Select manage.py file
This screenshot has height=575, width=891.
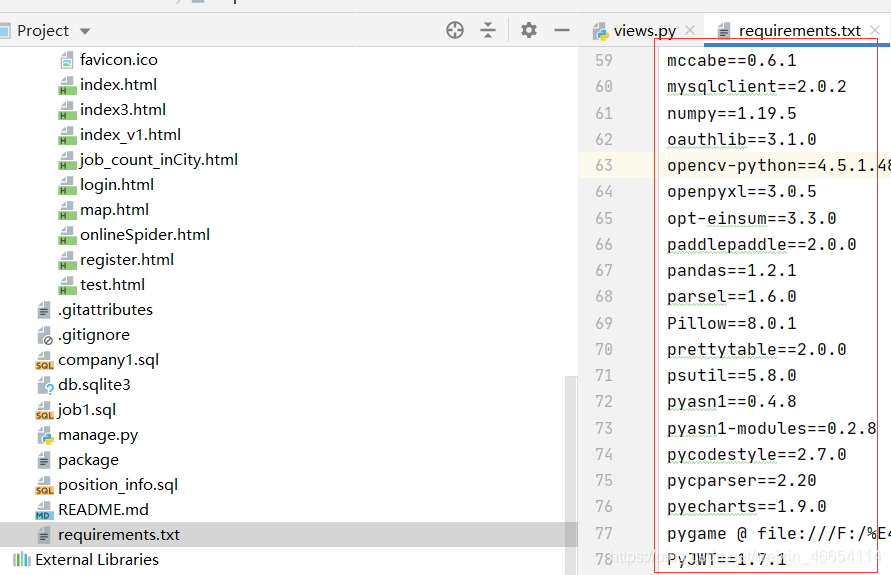coord(98,435)
